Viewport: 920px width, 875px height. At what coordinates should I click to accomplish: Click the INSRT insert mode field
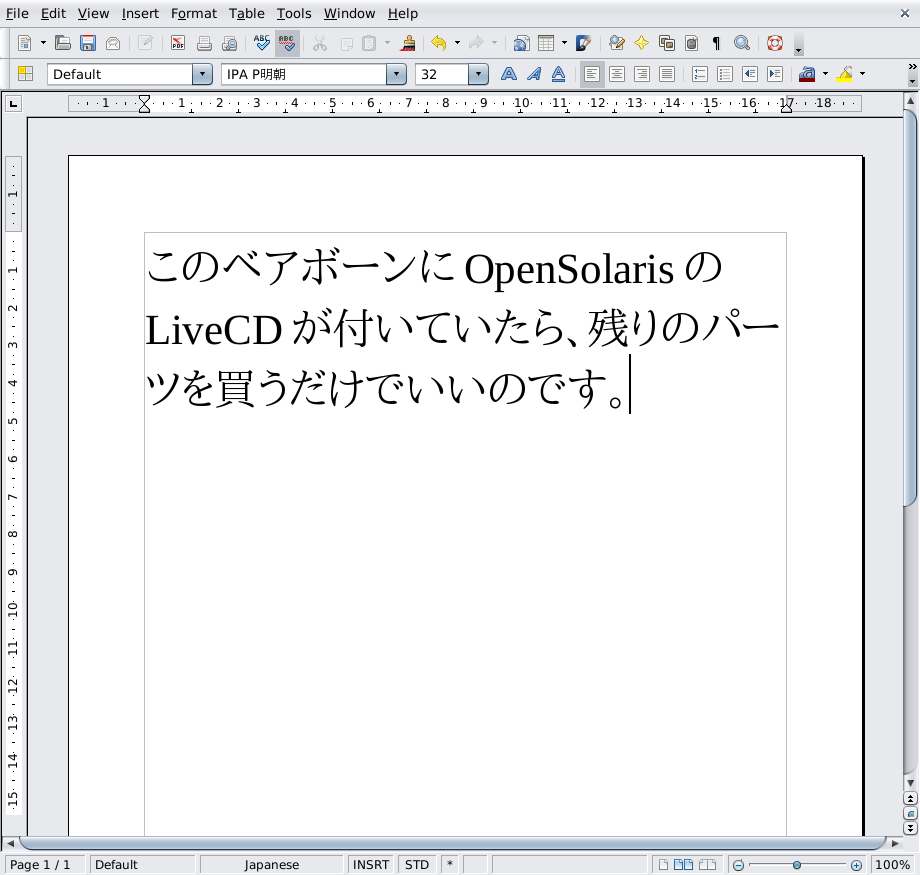coord(371,864)
